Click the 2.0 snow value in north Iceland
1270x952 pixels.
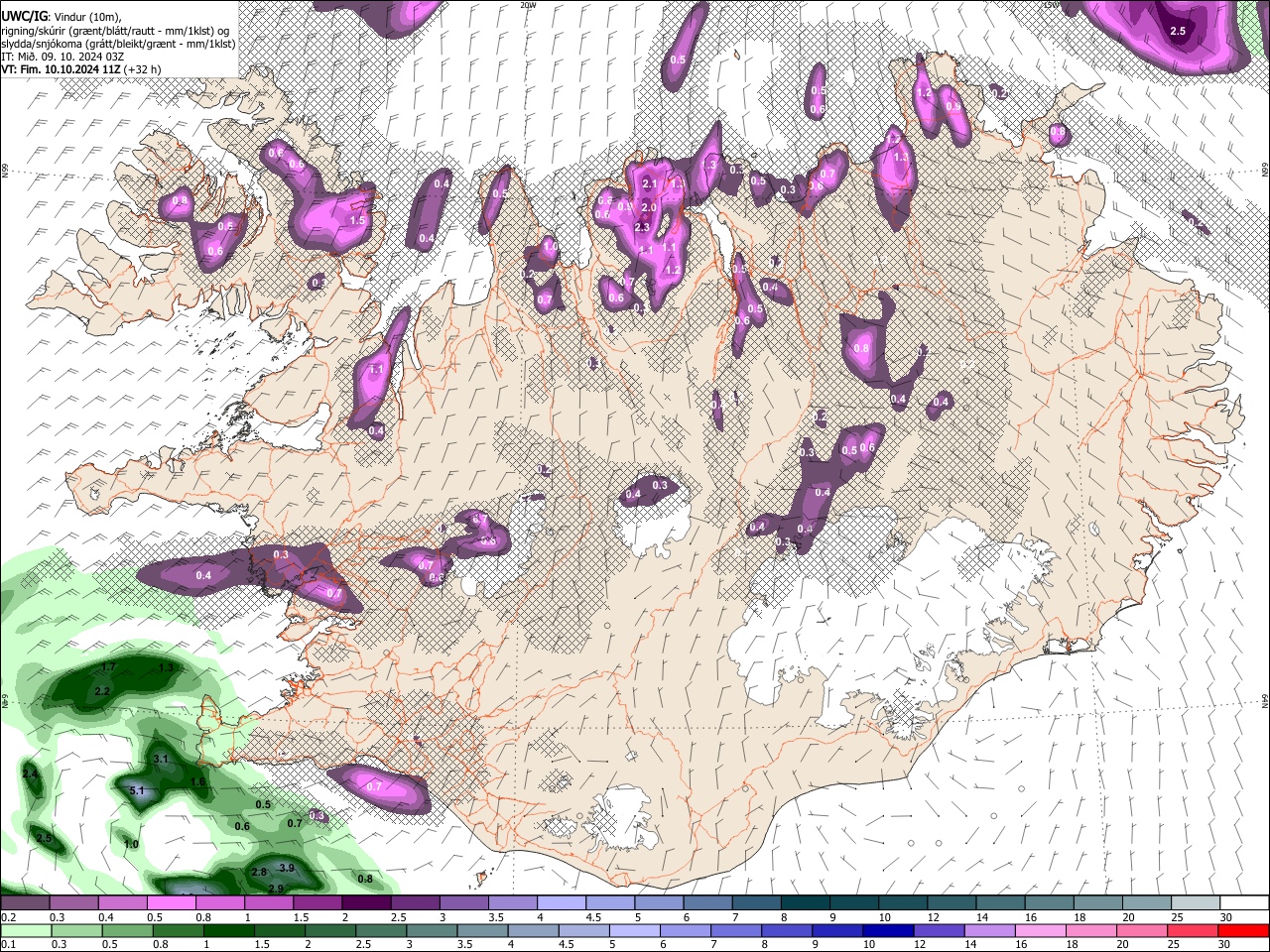[x=649, y=206]
